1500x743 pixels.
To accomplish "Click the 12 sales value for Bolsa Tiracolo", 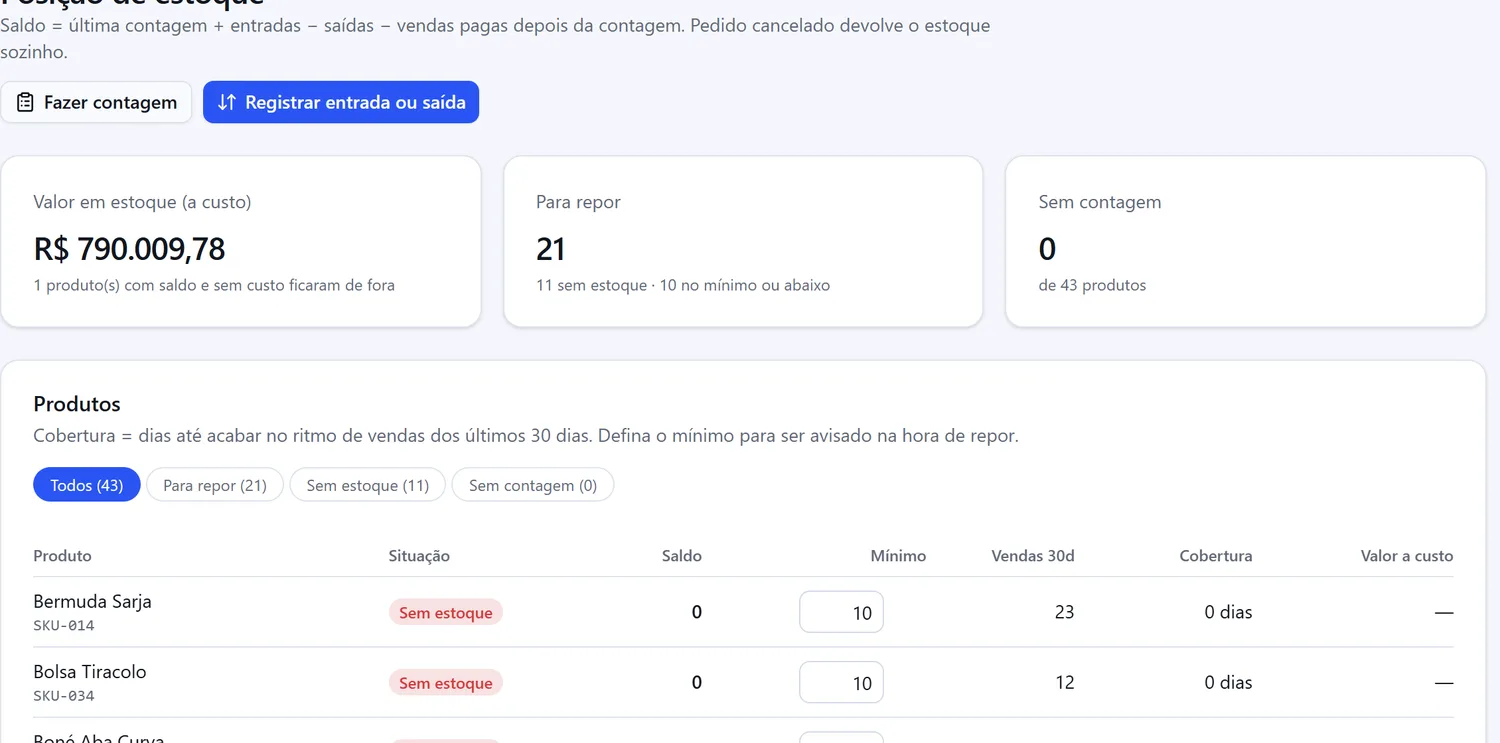I will [x=1064, y=683].
